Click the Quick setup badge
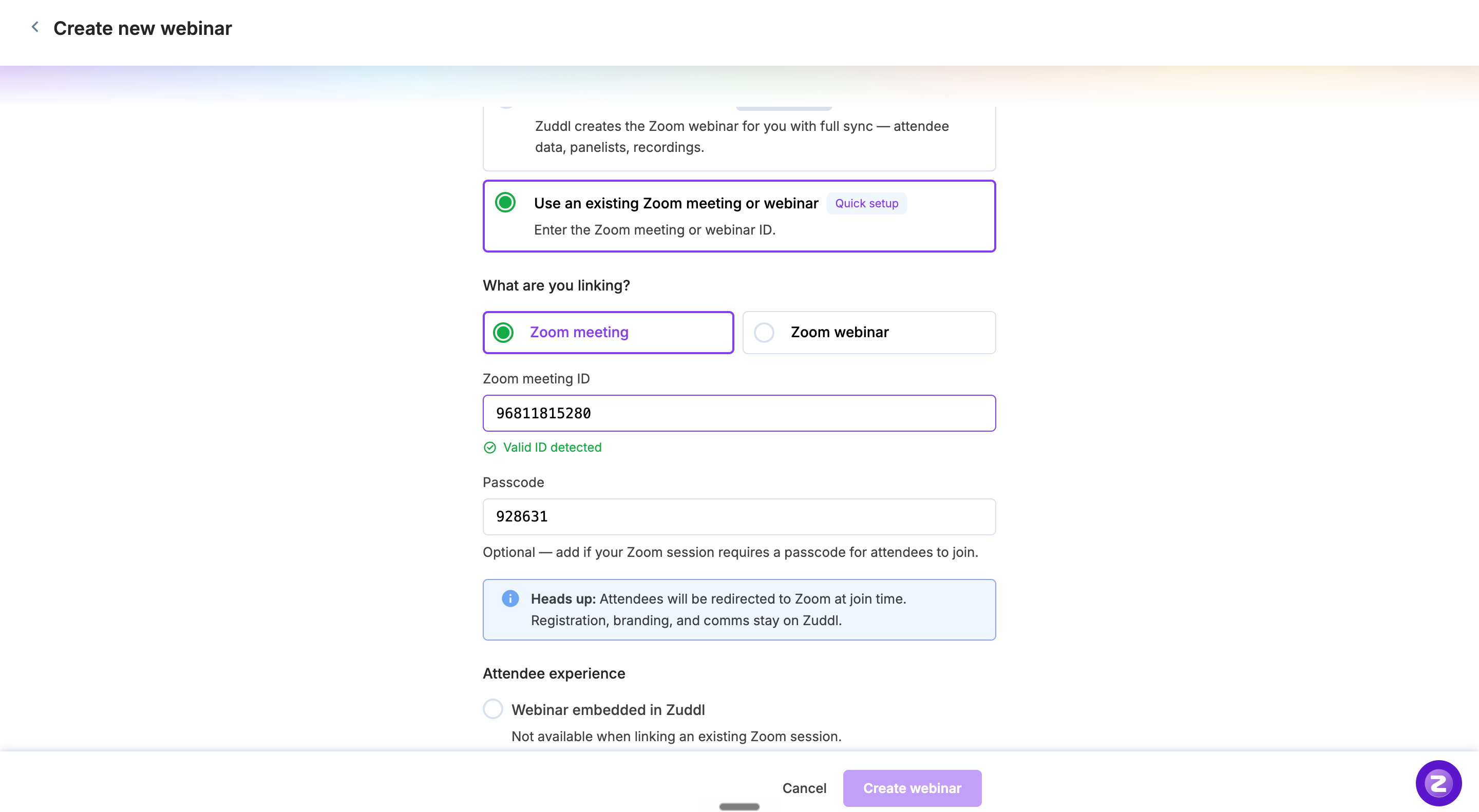 (x=866, y=203)
